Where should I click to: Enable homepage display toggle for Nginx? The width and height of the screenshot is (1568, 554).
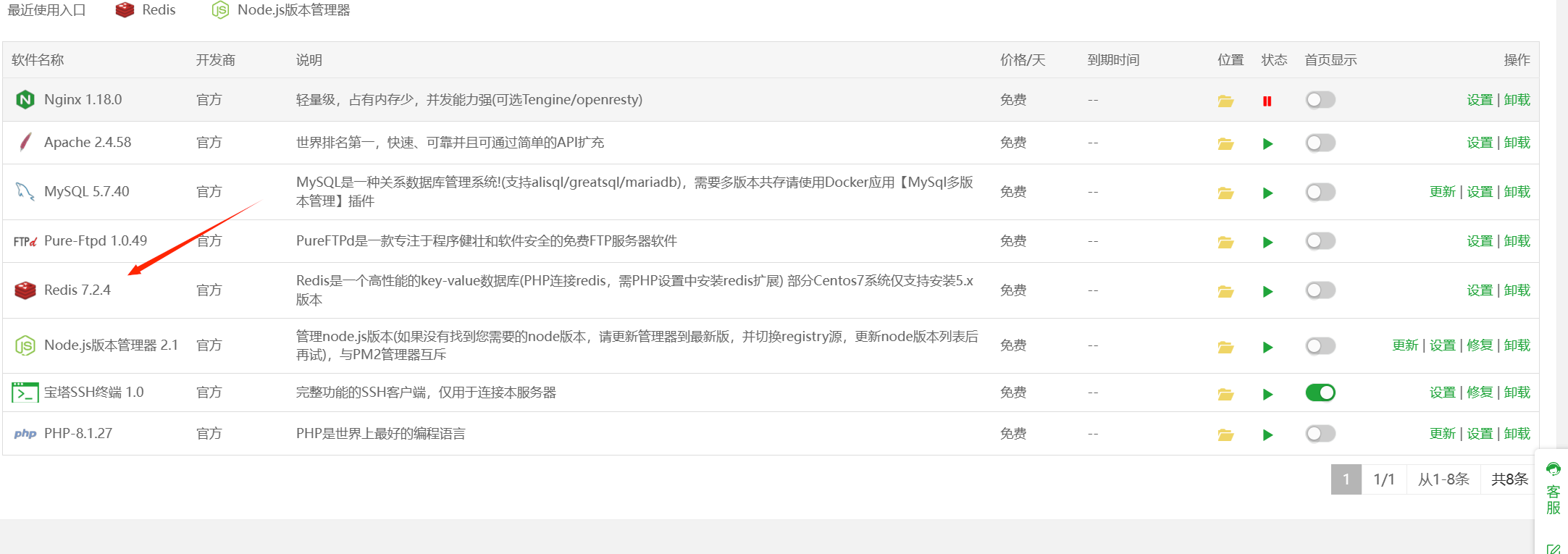tap(1320, 100)
